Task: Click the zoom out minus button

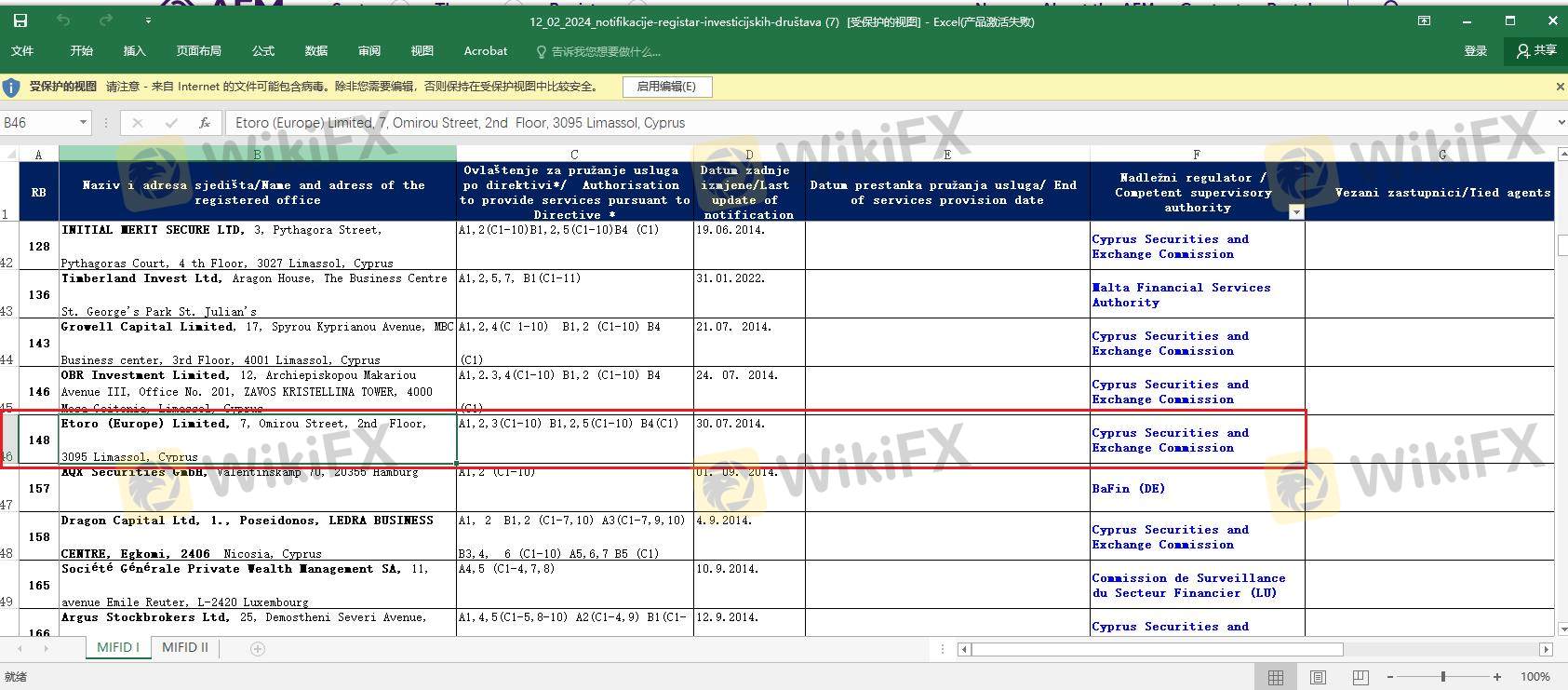Action: (1390, 677)
